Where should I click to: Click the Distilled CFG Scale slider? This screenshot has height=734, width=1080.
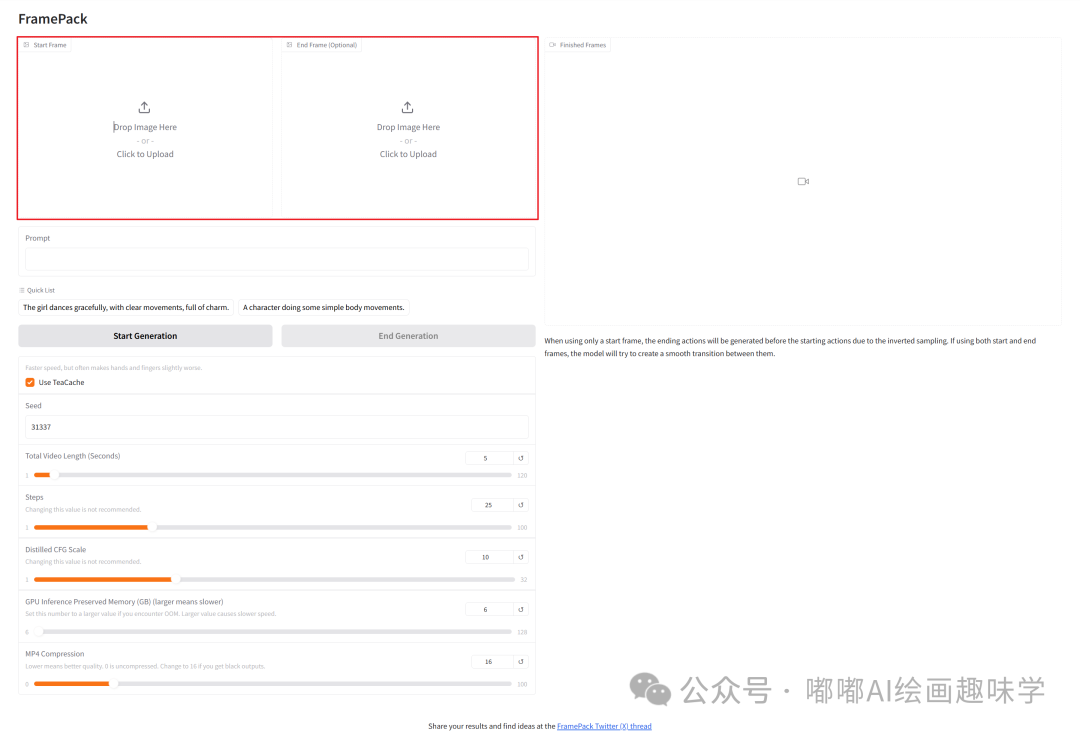[274, 580]
